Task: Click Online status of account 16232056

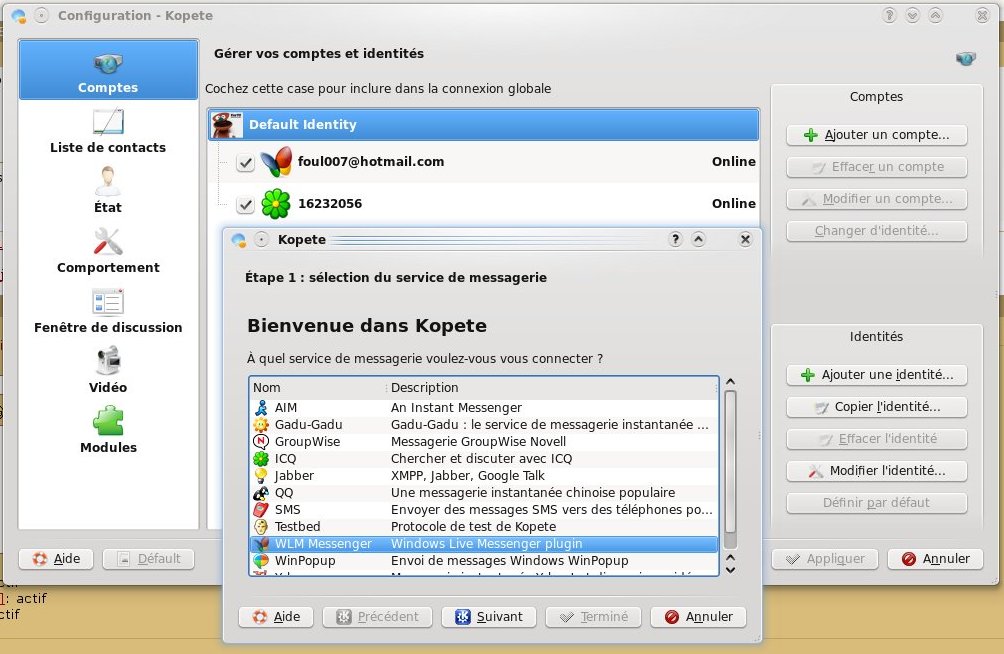Action: (x=734, y=204)
